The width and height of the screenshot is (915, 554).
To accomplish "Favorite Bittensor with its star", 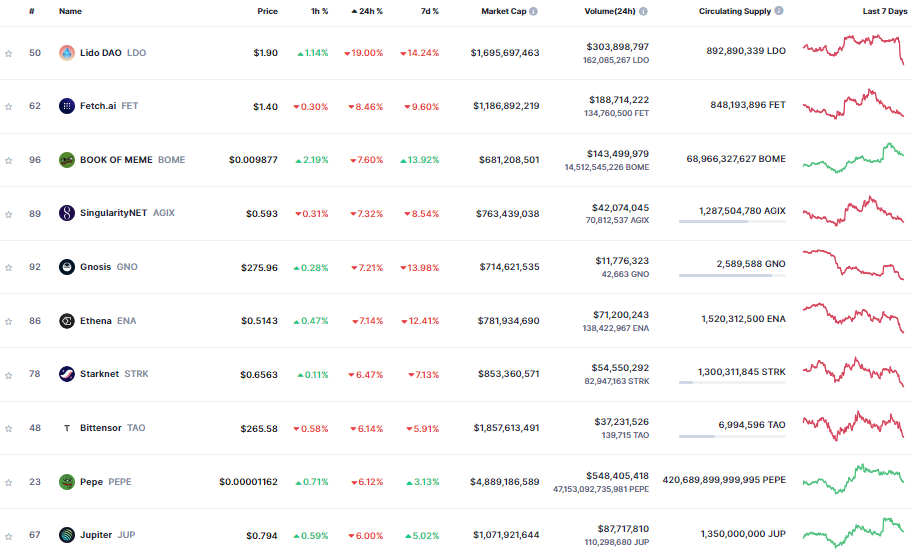I will pyautogui.click(x=9, y=429).
